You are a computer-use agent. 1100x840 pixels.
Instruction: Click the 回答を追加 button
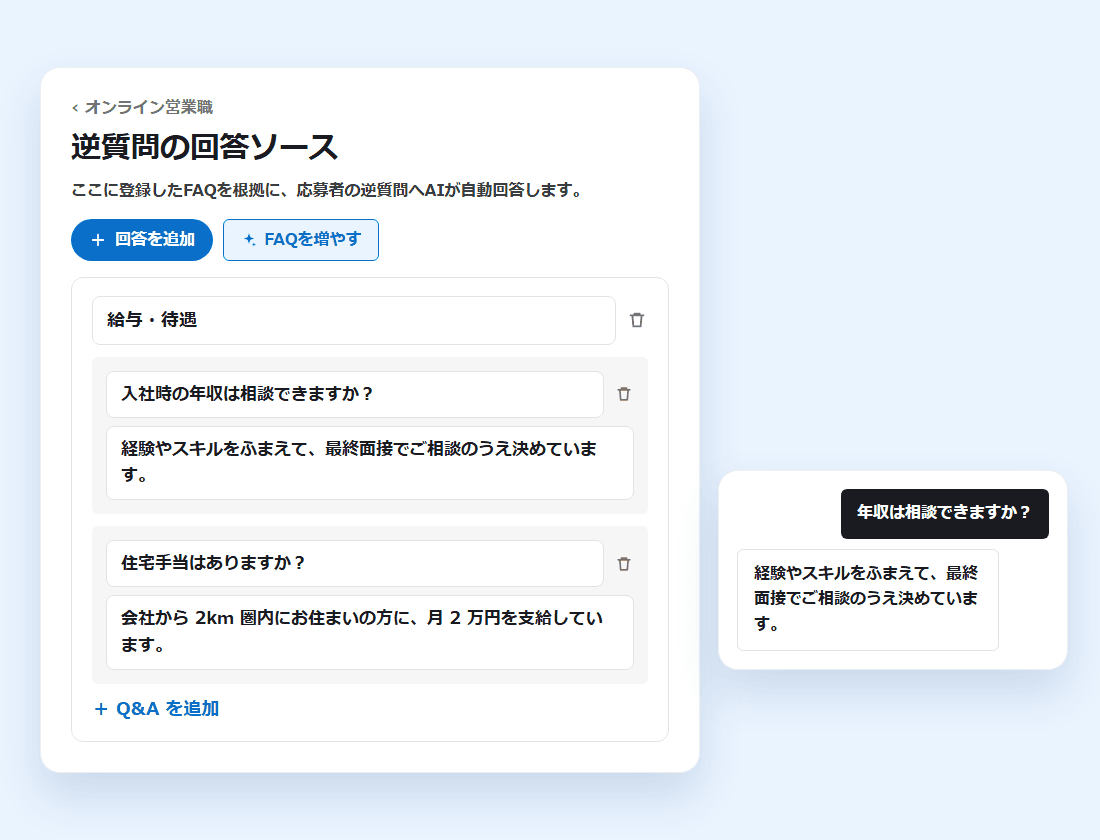click(x=142, y=240)
